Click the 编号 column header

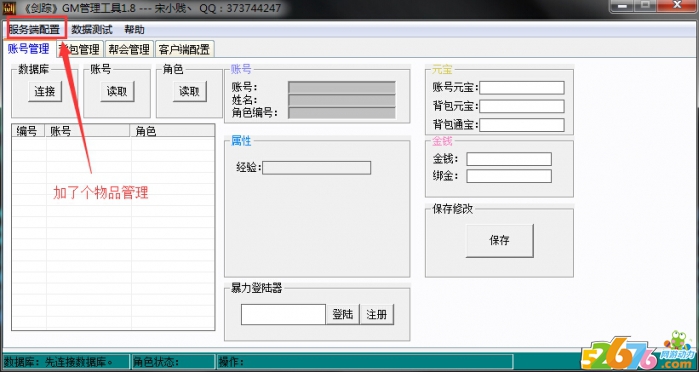point(29,131)
